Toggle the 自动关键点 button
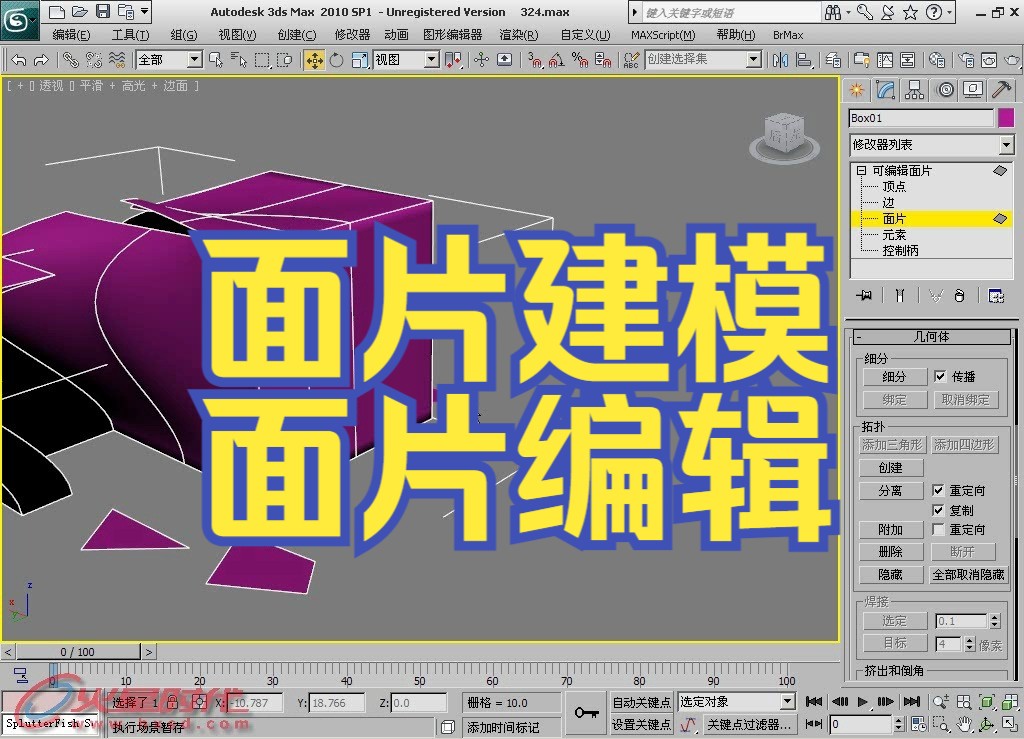1024x739 pixels. pyautogui.click(x=640, y=702)
